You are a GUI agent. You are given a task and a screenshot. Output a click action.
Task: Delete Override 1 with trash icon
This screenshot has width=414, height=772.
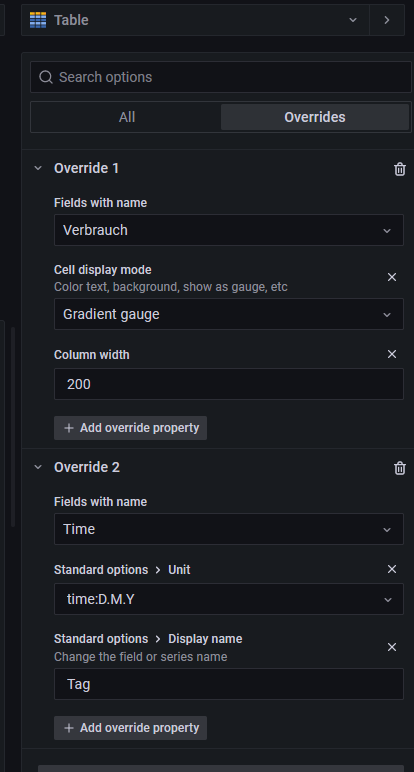[400, 169]
